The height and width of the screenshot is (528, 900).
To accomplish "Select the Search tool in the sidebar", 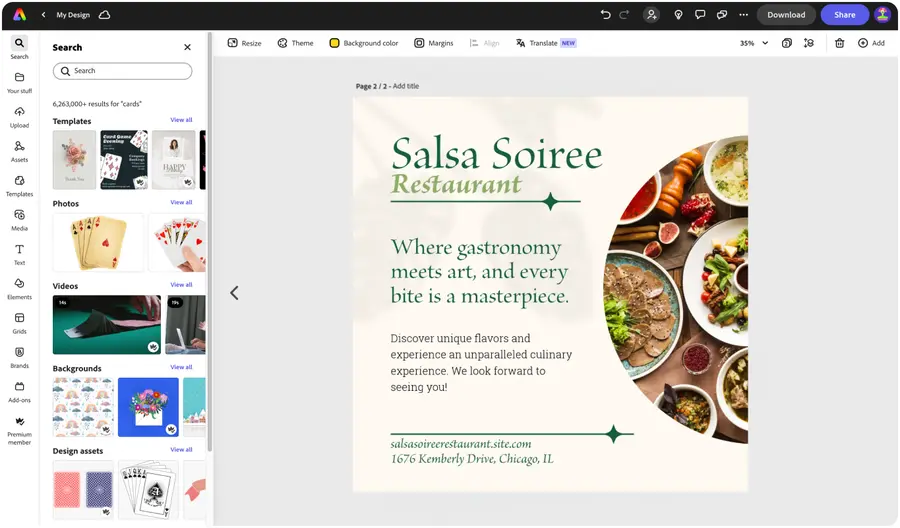I will coord(20,48).
